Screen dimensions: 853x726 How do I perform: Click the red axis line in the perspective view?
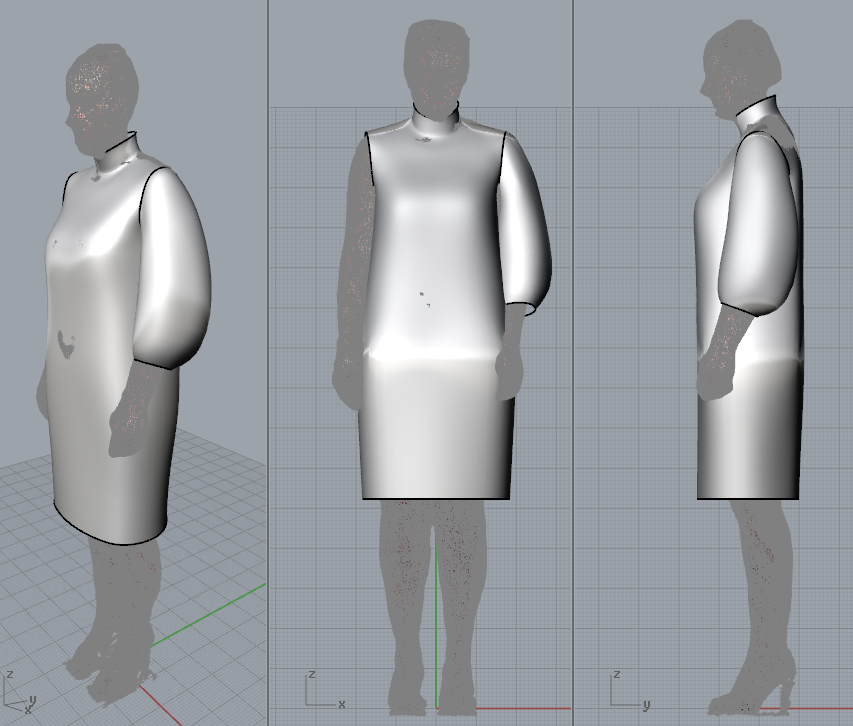tap(159, 704)
